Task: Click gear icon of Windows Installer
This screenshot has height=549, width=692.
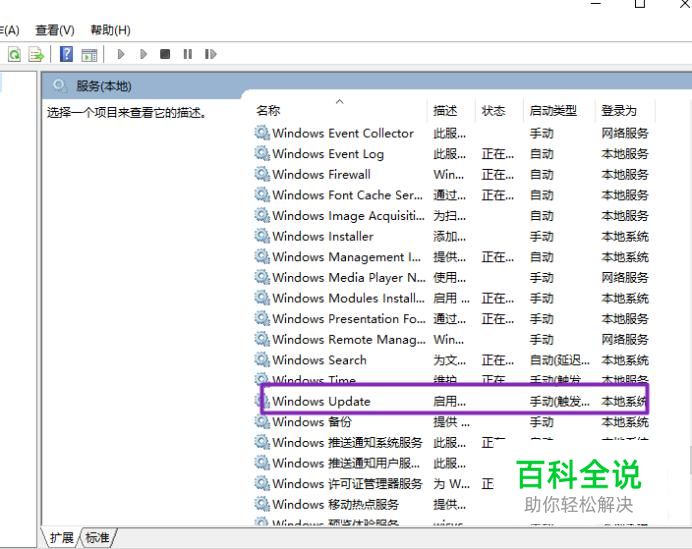Action: pos(262,236)
